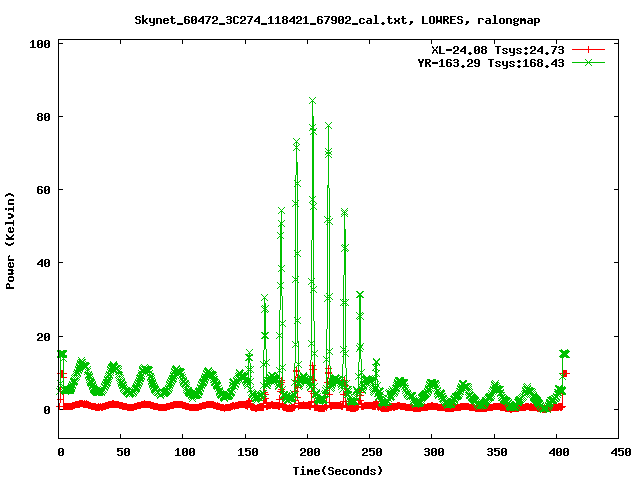Click the x-axis tick label 450
Viewport: 640px width, 480px height.
[620, 452]
